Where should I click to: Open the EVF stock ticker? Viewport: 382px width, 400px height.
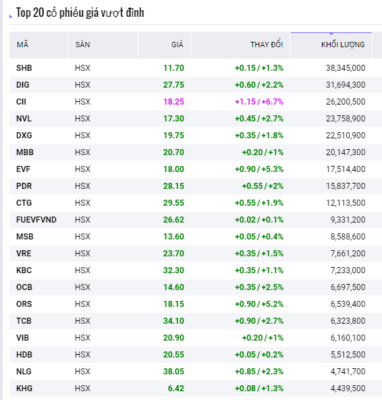(x=23, y=169)
